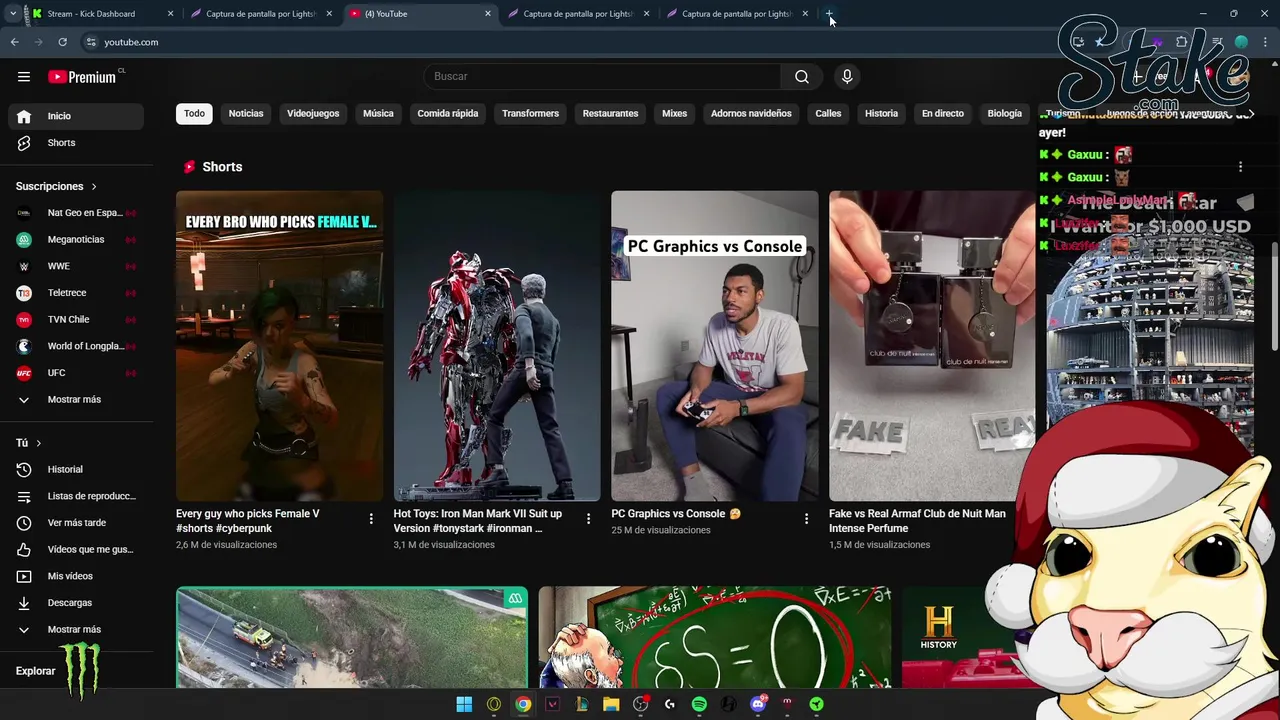Open Descargas in the sidebar

pyautogui.click(x=76, y=603)
